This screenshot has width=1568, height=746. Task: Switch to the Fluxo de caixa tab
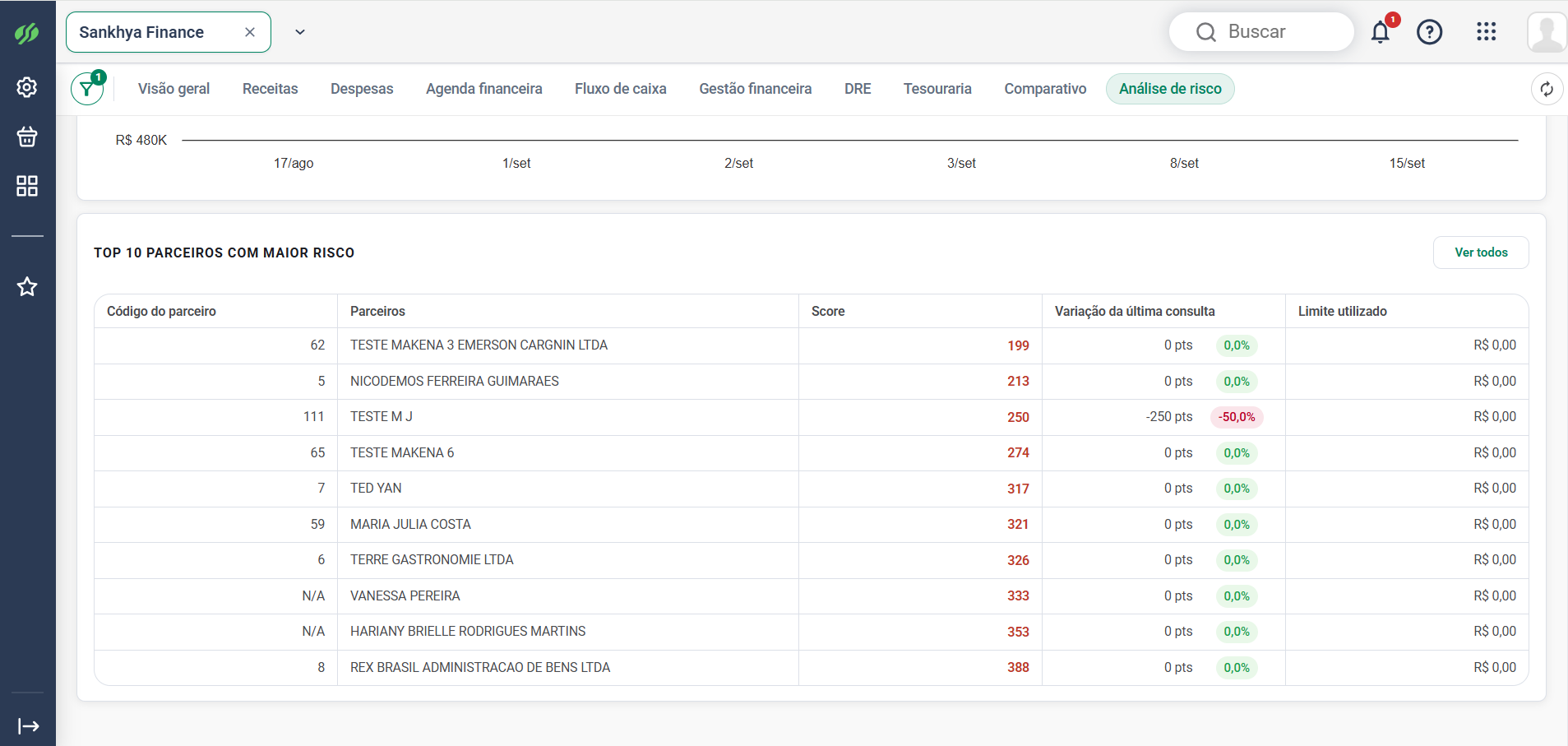point(621,89)
